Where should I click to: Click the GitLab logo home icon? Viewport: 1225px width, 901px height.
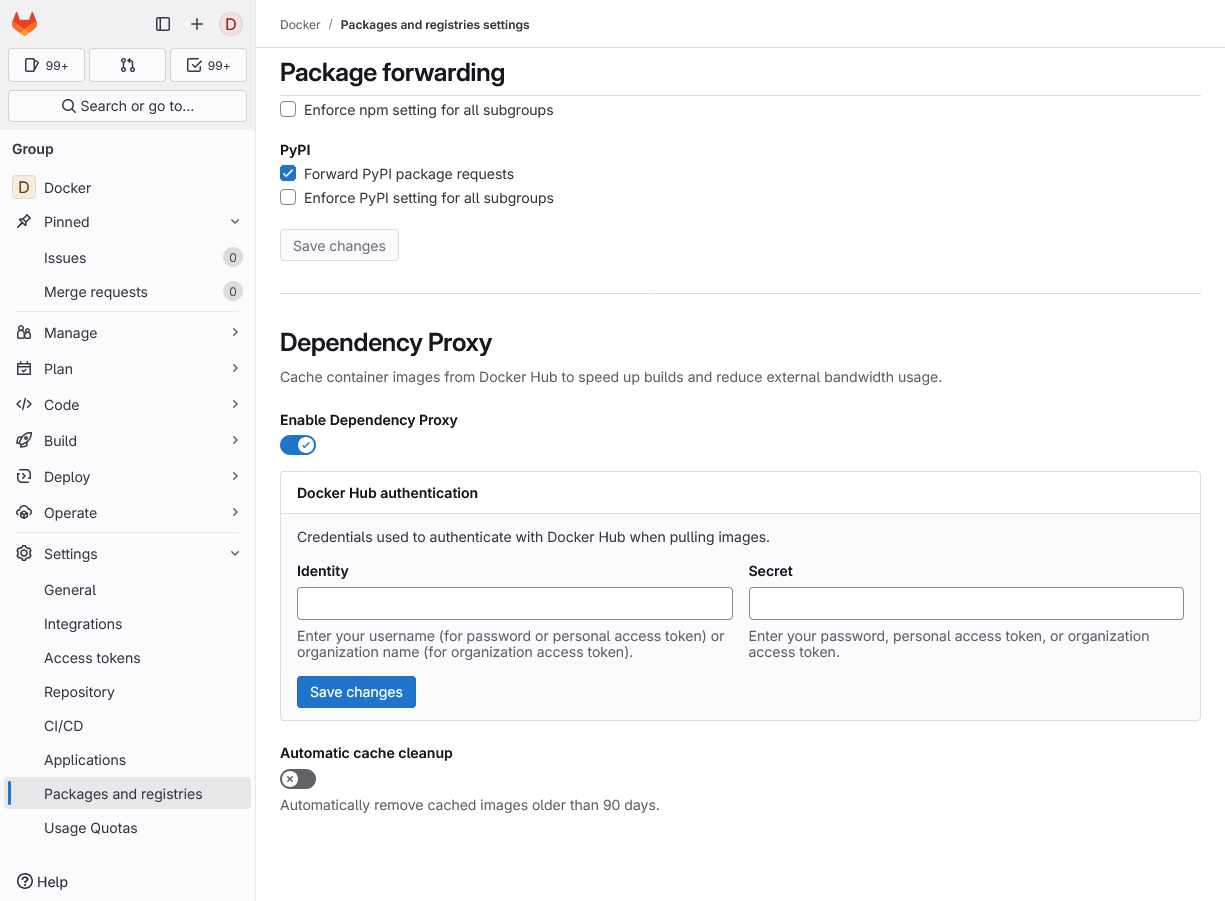[x=25, y=24]
